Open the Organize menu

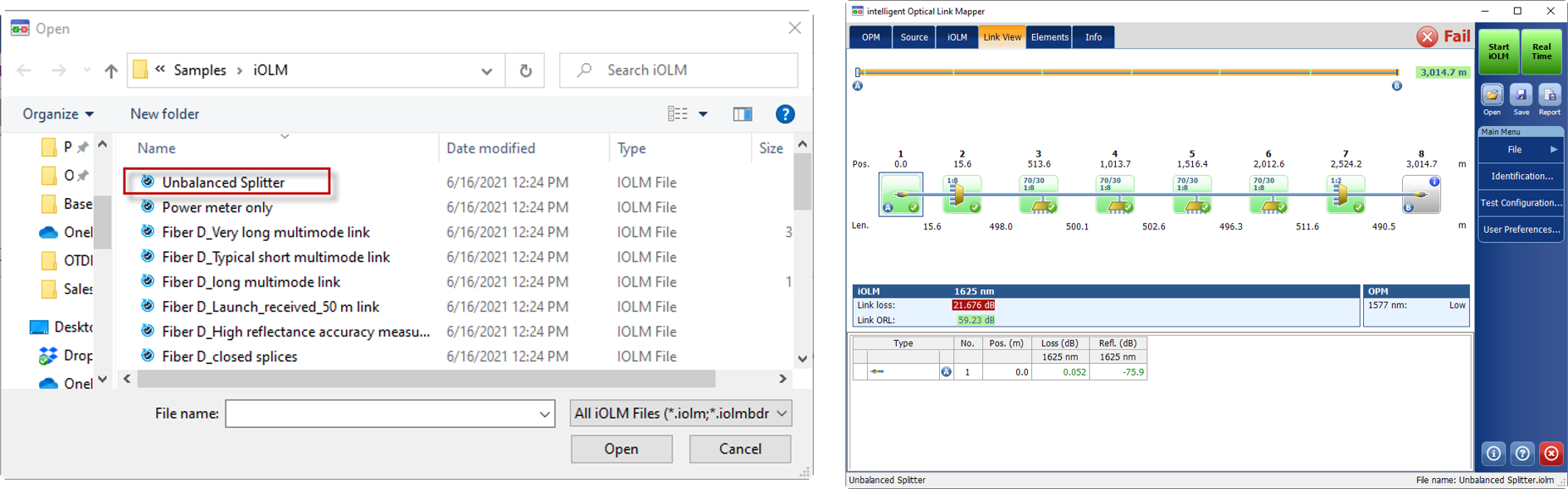(x=58, y=114)
